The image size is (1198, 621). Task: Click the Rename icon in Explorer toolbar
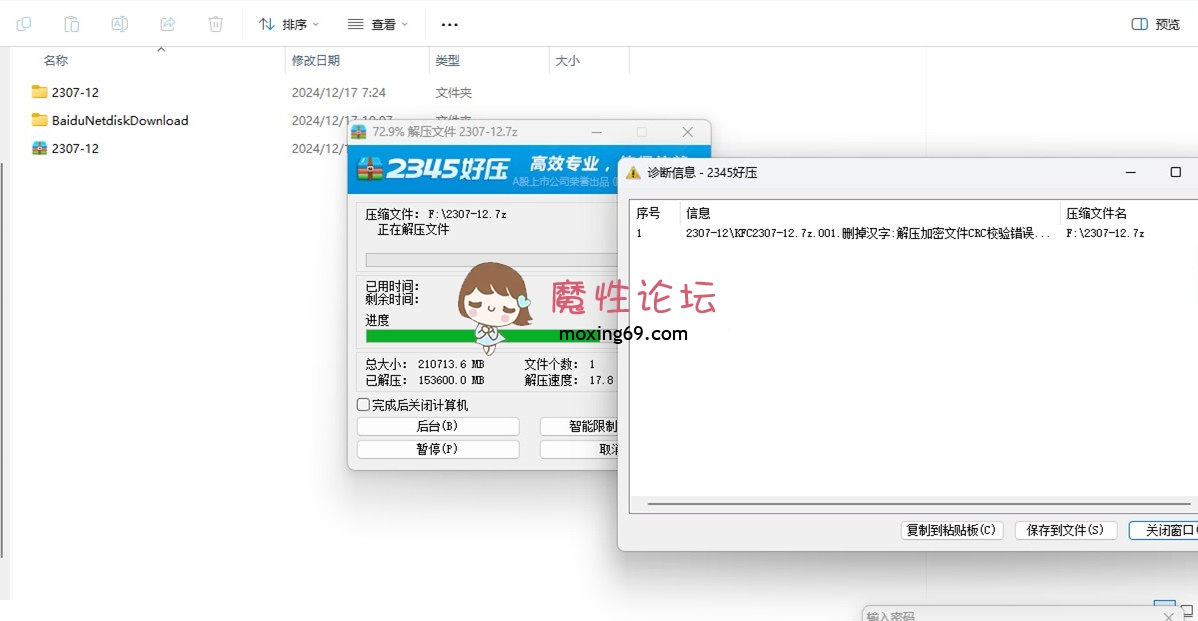(120, 24)
